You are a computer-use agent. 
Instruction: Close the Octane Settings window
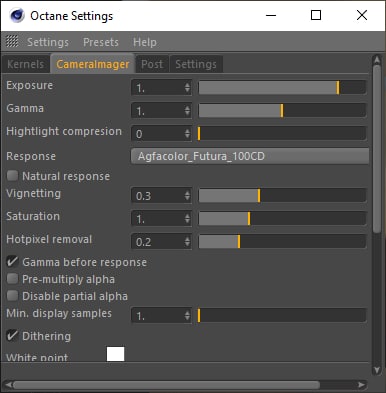(x=362, y=15)
